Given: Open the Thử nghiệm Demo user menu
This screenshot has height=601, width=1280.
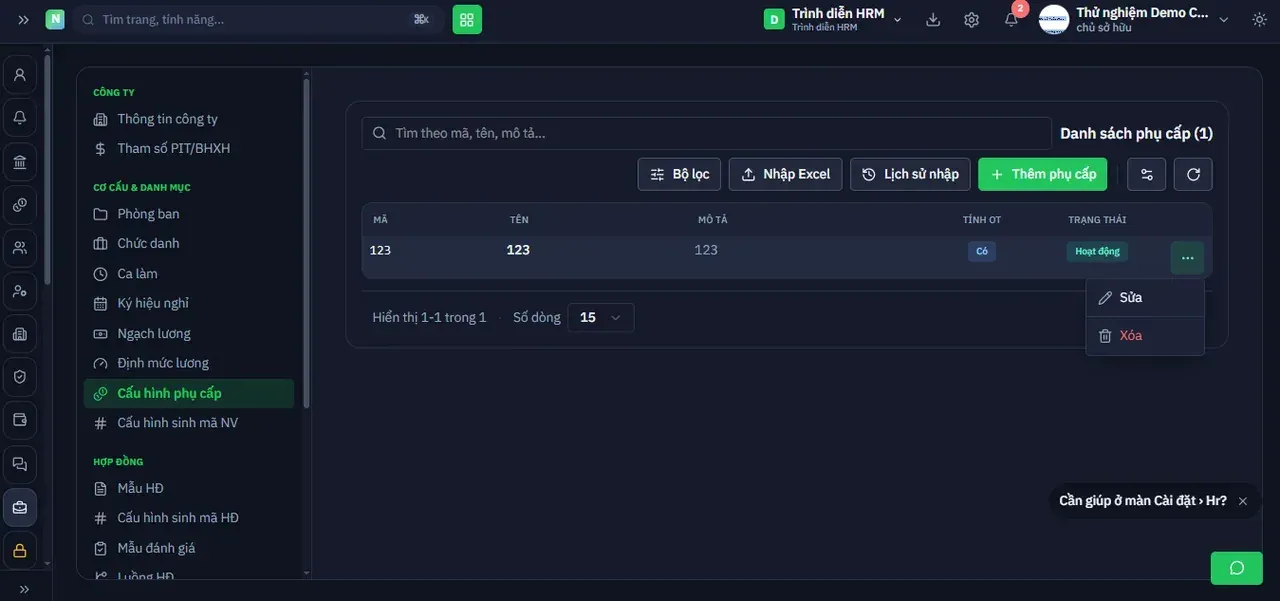Looking at the screenshot, I should pos(1134,19).
